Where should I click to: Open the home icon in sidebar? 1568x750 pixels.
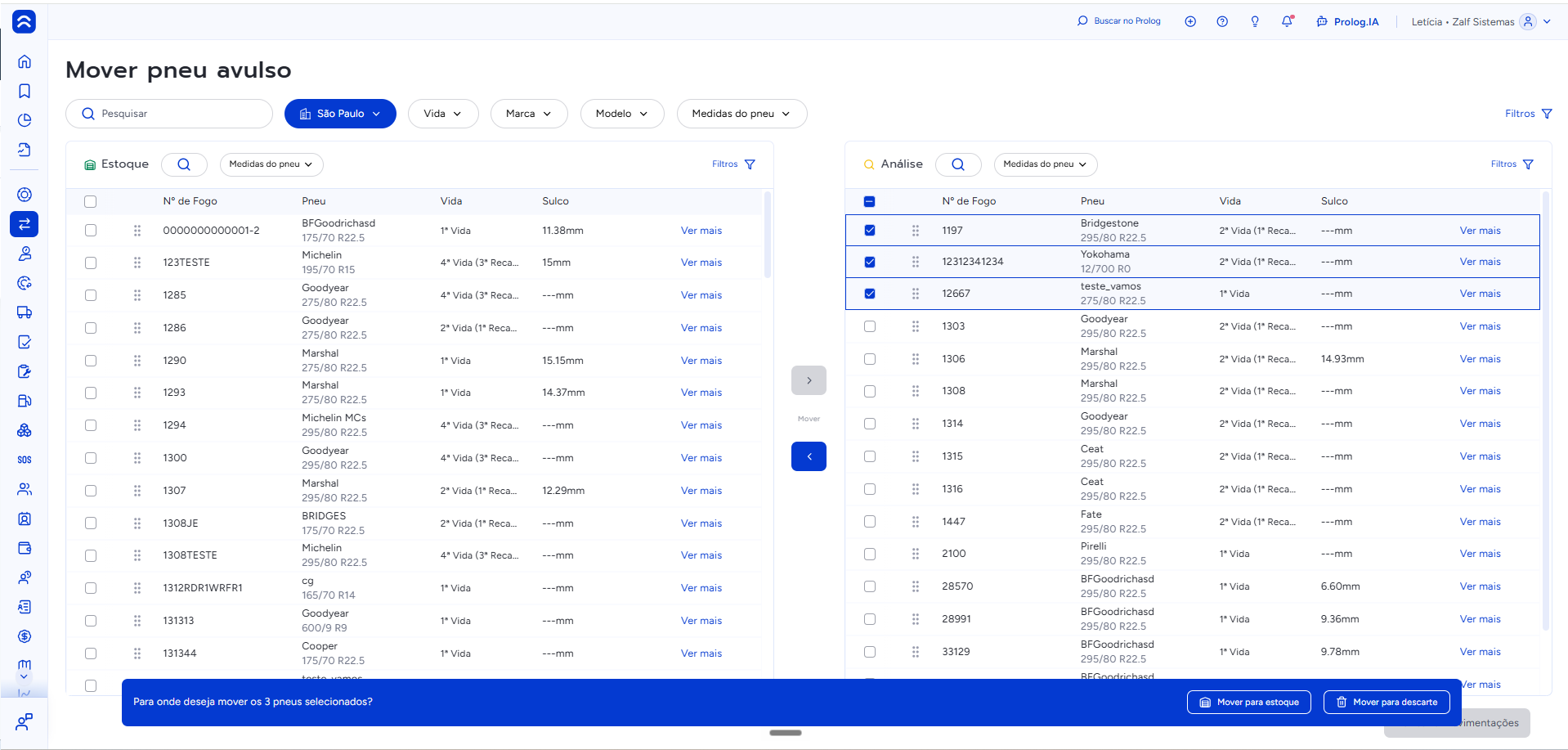coord(25,61)
